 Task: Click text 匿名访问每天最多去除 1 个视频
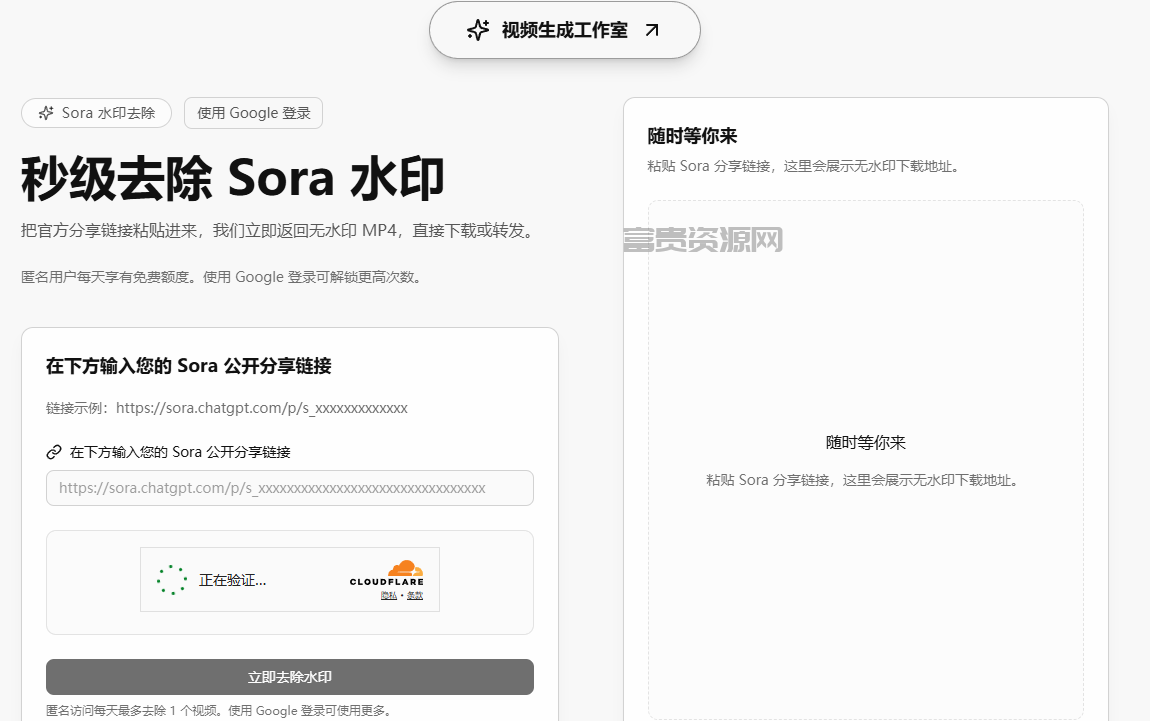(132, 710)
